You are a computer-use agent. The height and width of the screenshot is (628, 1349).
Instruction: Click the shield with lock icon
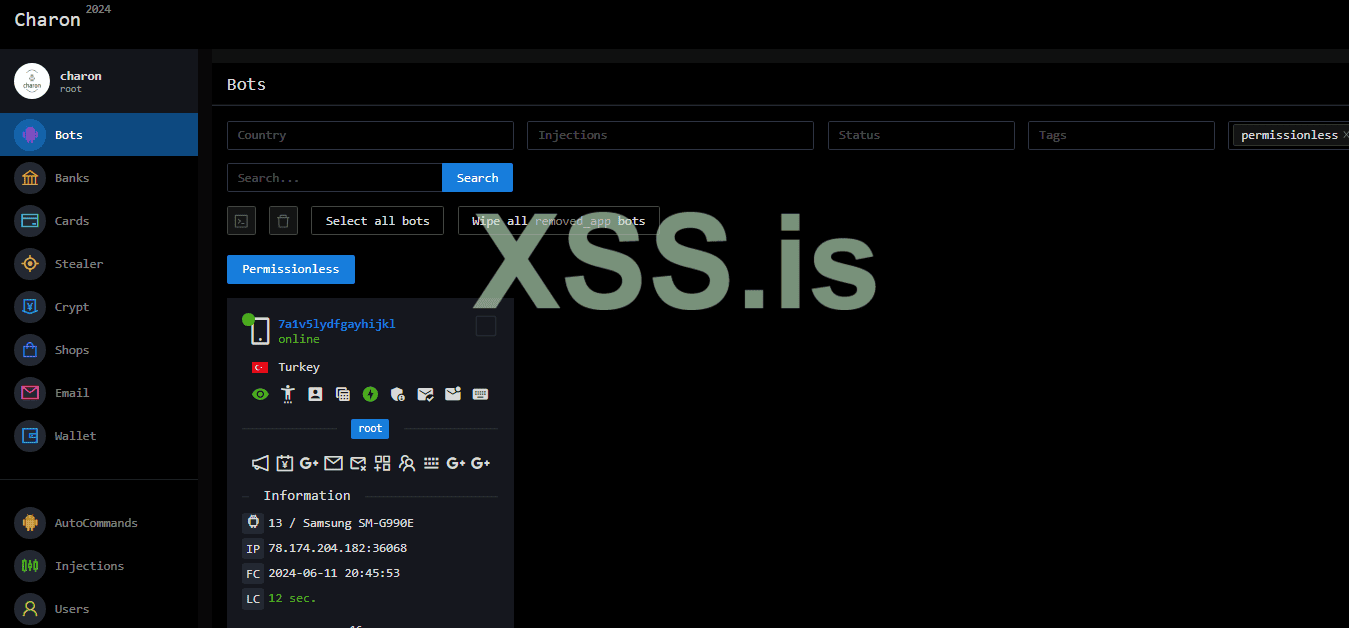click(x=398, y=394)
